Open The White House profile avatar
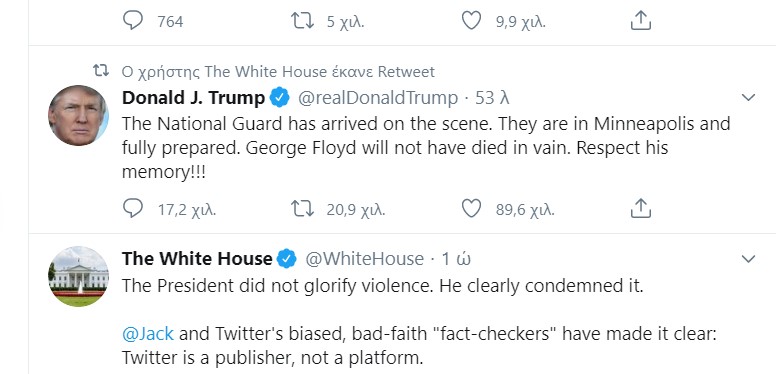The width and height of the screenshot is (777, 374). (x=78, y=276)
